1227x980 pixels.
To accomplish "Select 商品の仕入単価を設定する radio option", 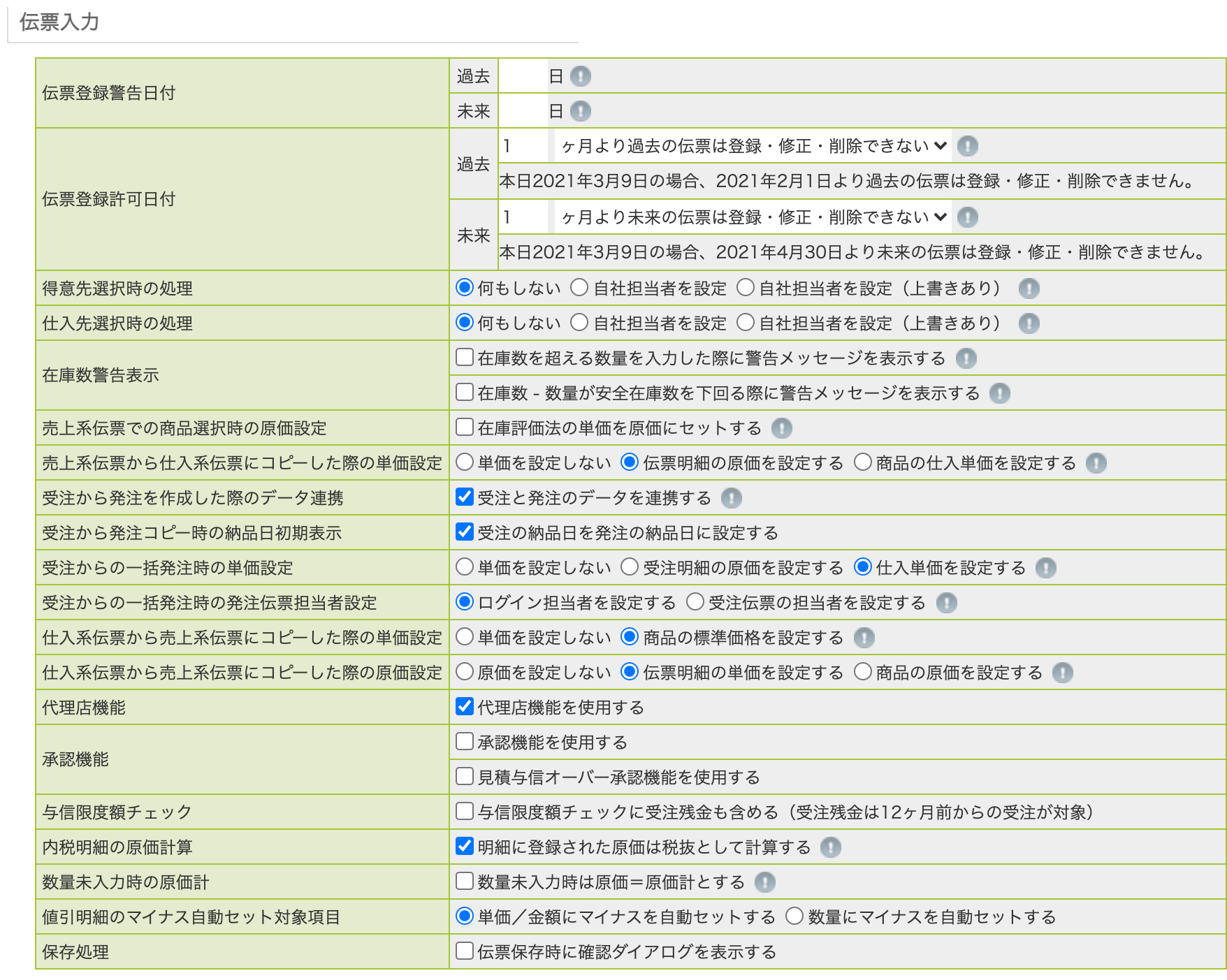I will (x=863, y=462).
